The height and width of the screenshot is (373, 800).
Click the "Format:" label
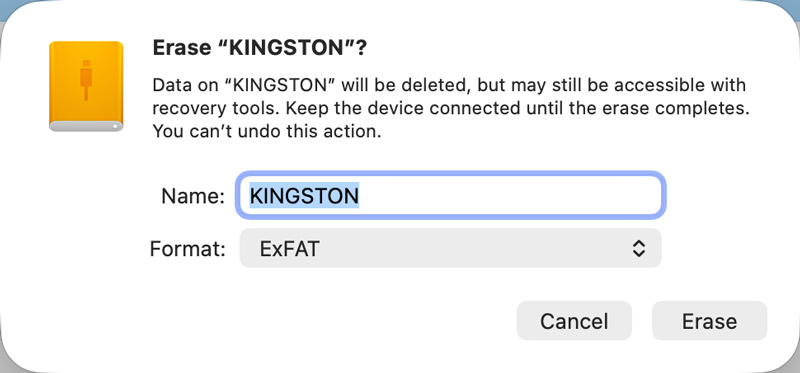click(187, 248)
